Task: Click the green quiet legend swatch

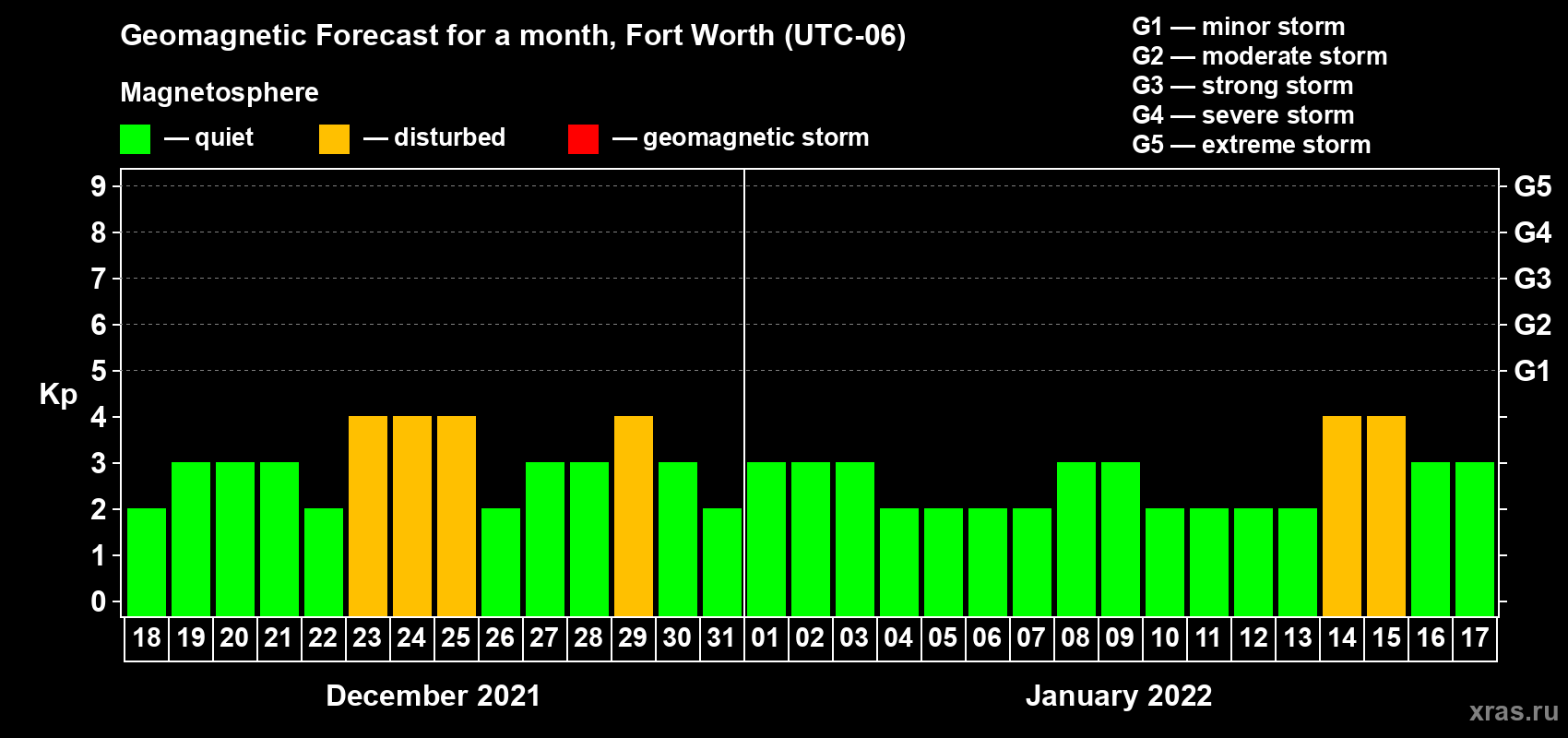Action: [x=135, y=139]
